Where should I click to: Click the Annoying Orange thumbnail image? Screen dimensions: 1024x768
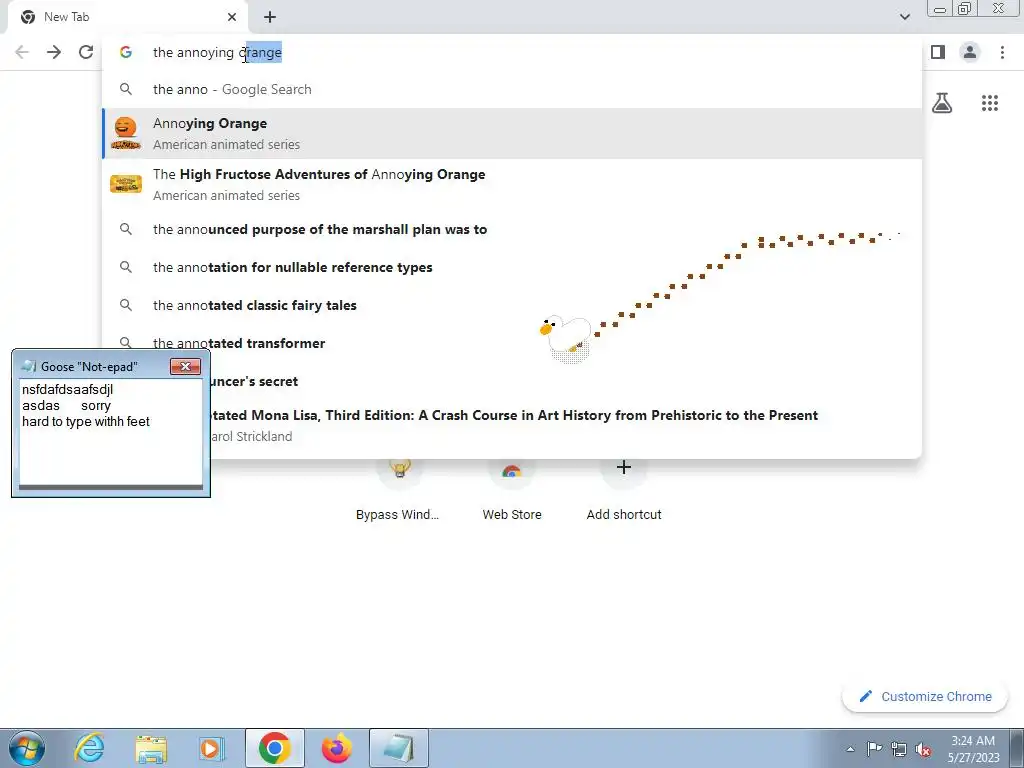point(125,133)
